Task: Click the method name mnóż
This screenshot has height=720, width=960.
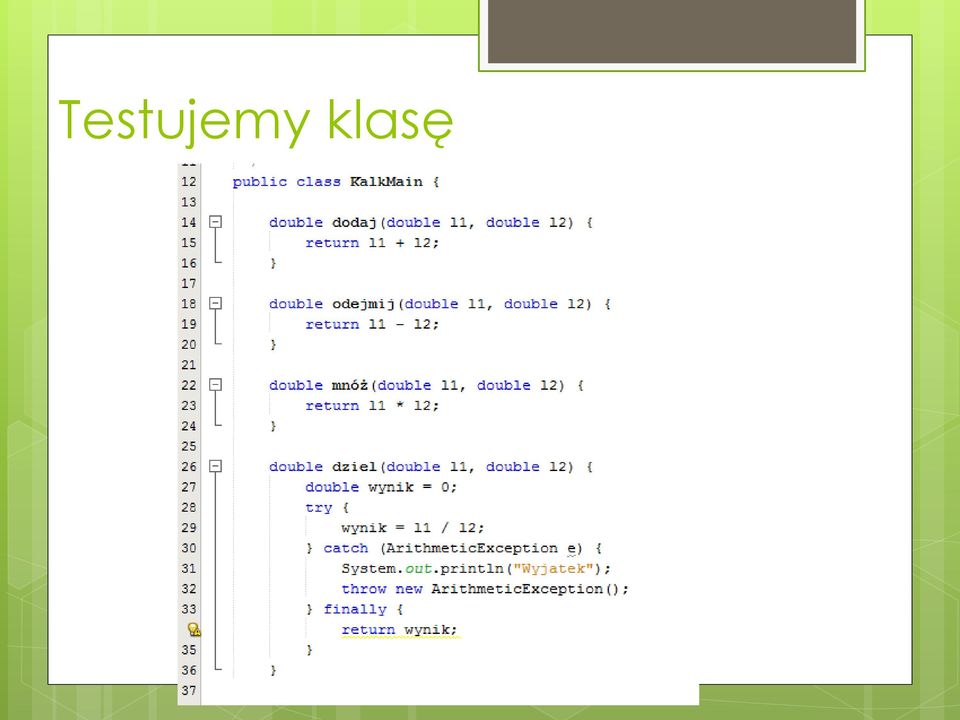Action: tap(350, 385)
